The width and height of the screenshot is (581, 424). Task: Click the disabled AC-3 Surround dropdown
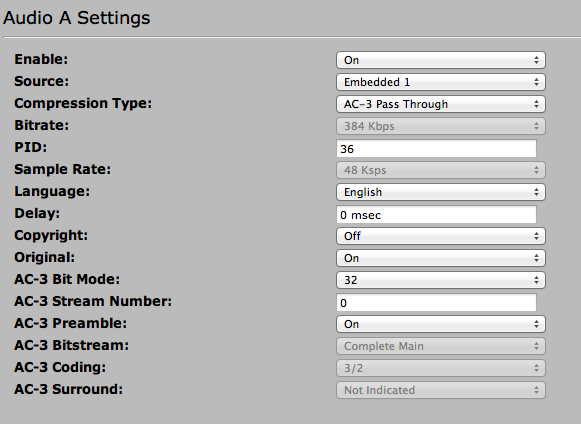[x=441, y=390]
